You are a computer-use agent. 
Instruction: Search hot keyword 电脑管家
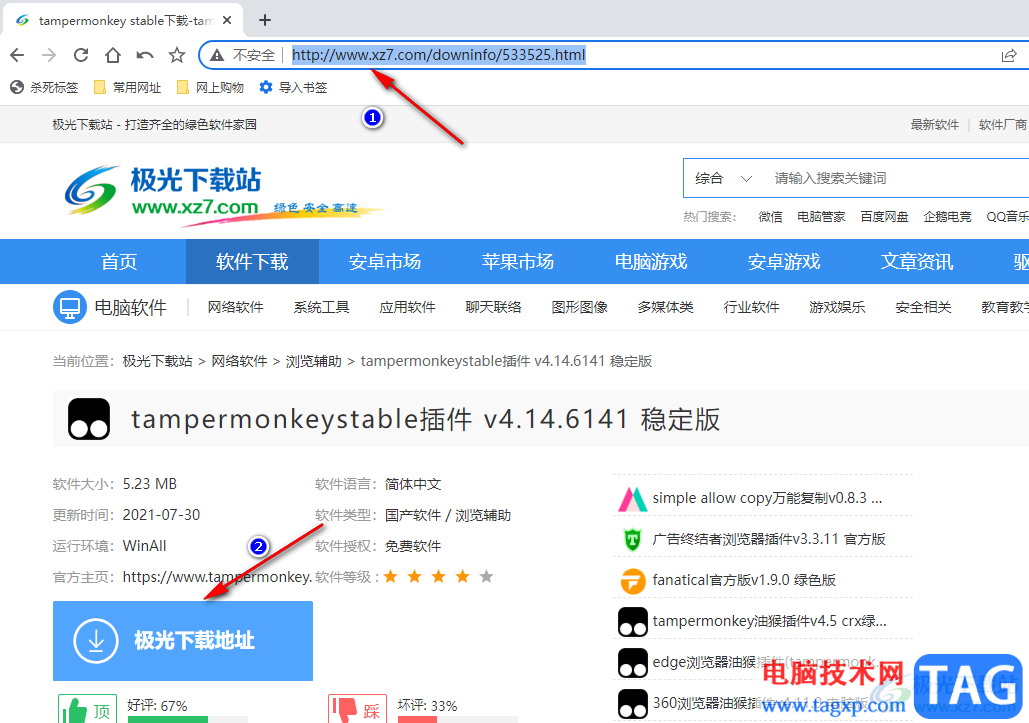(821, 217)
